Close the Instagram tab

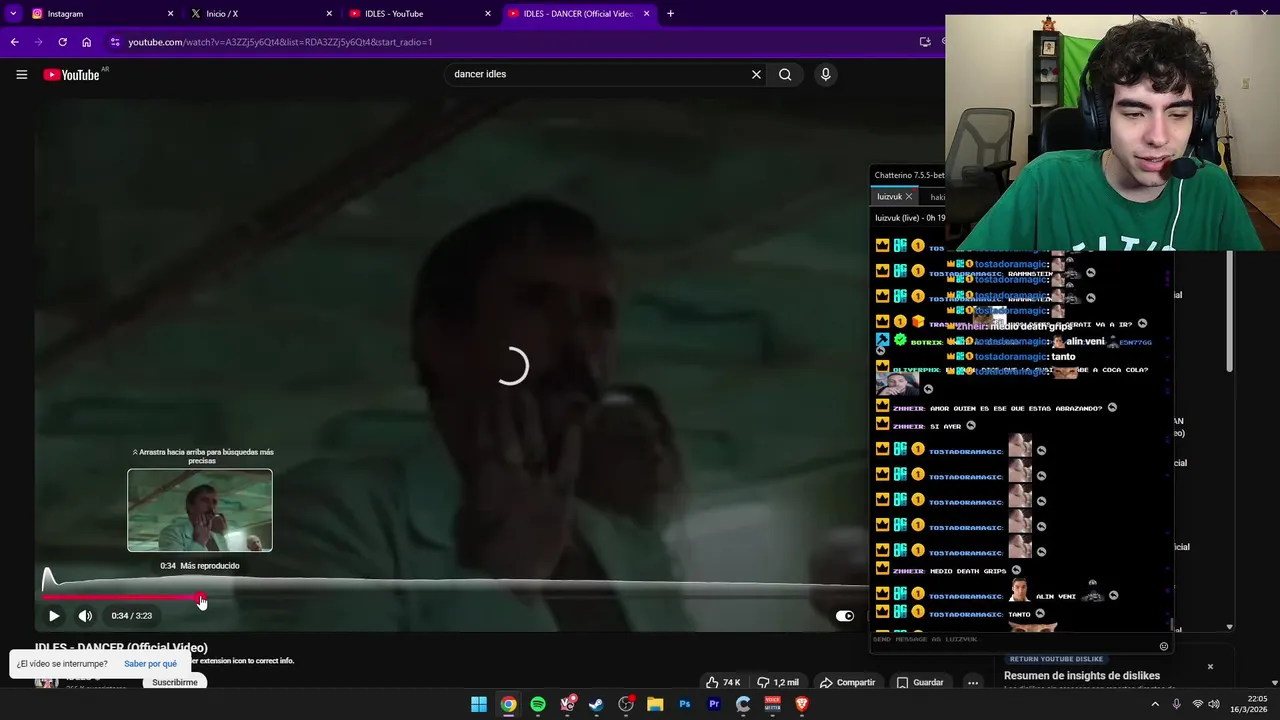click(170, 14)
